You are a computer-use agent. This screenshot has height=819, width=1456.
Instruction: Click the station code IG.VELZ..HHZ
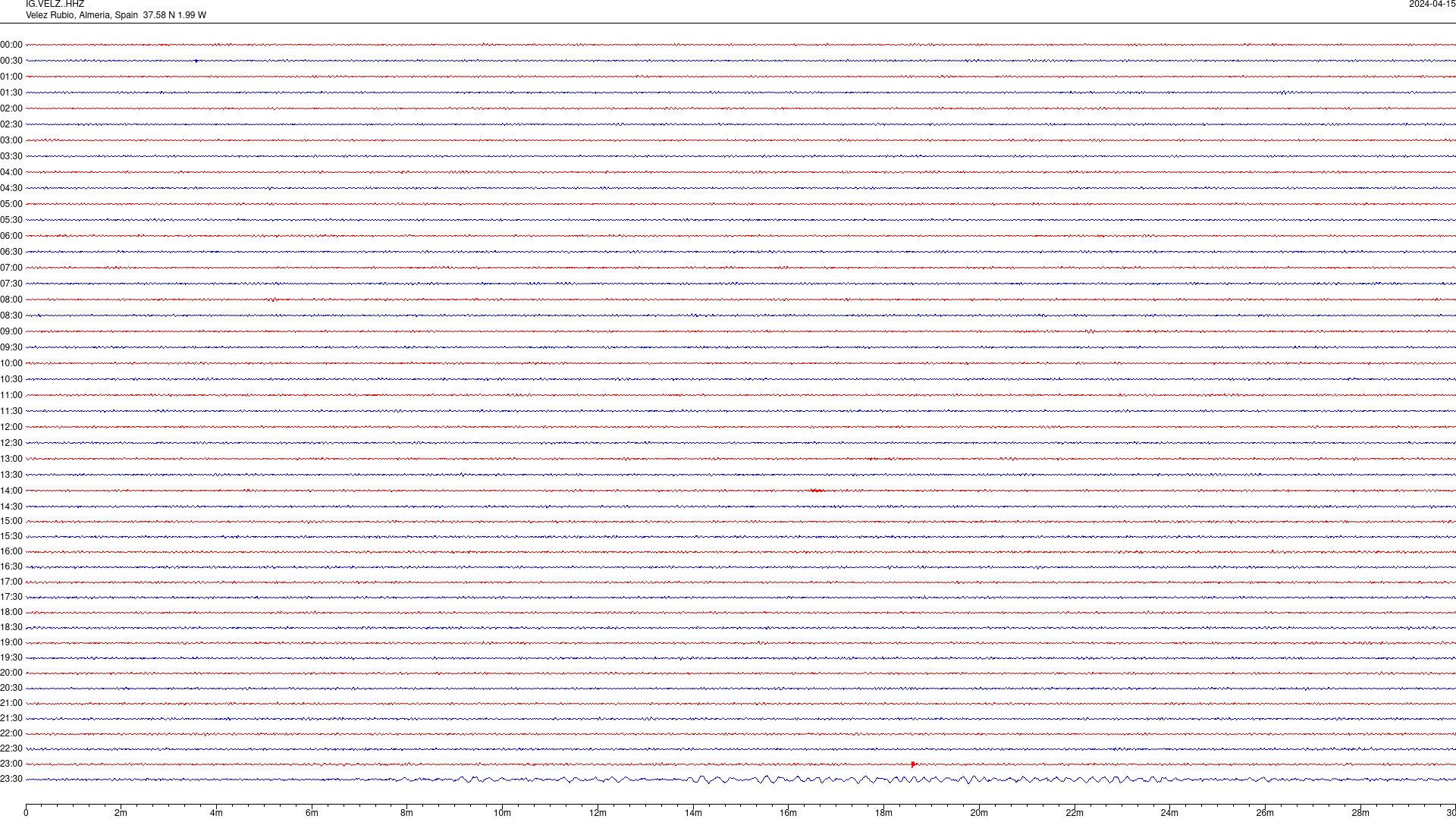coord(55,5)
